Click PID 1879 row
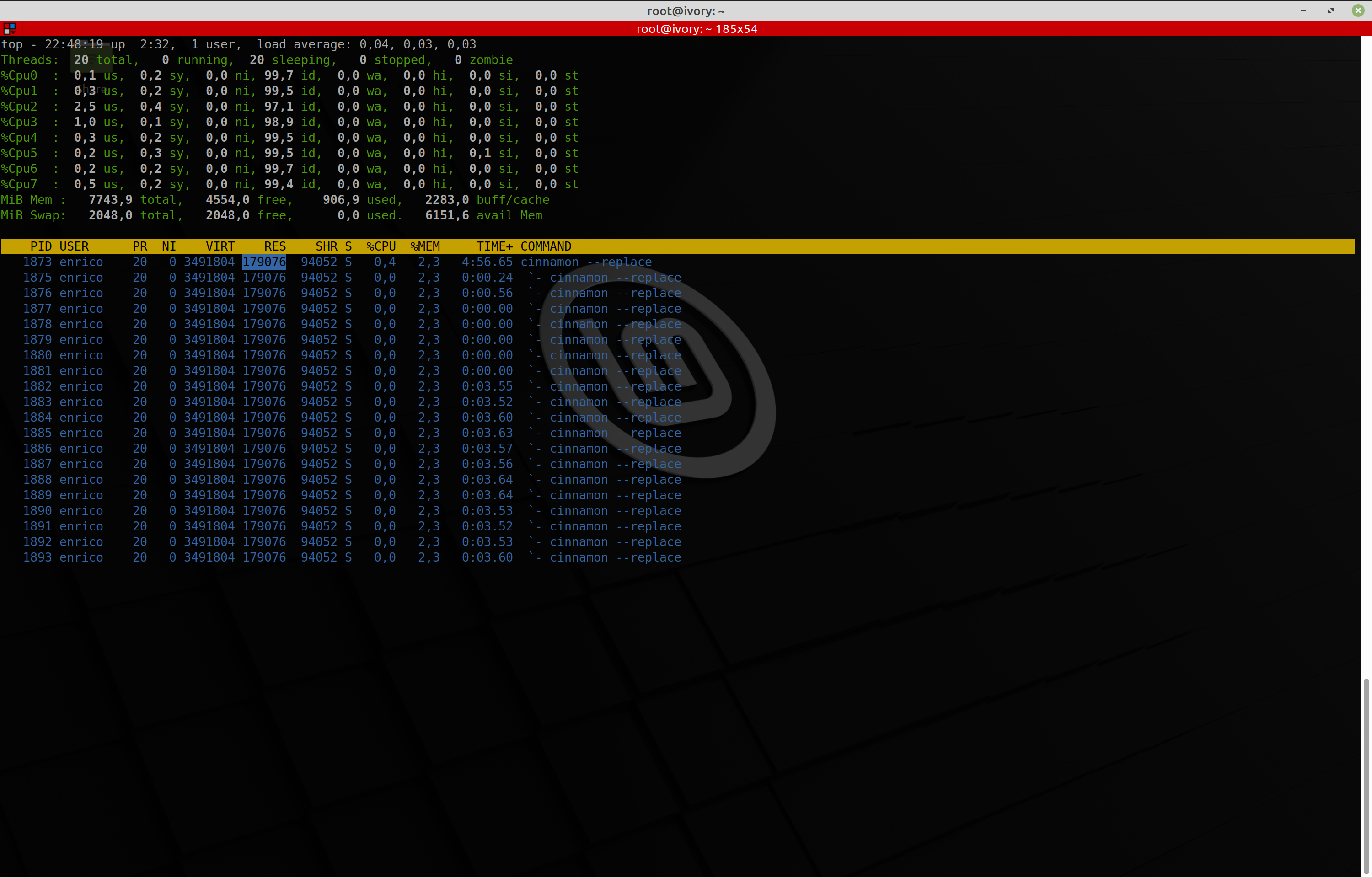 352,340
